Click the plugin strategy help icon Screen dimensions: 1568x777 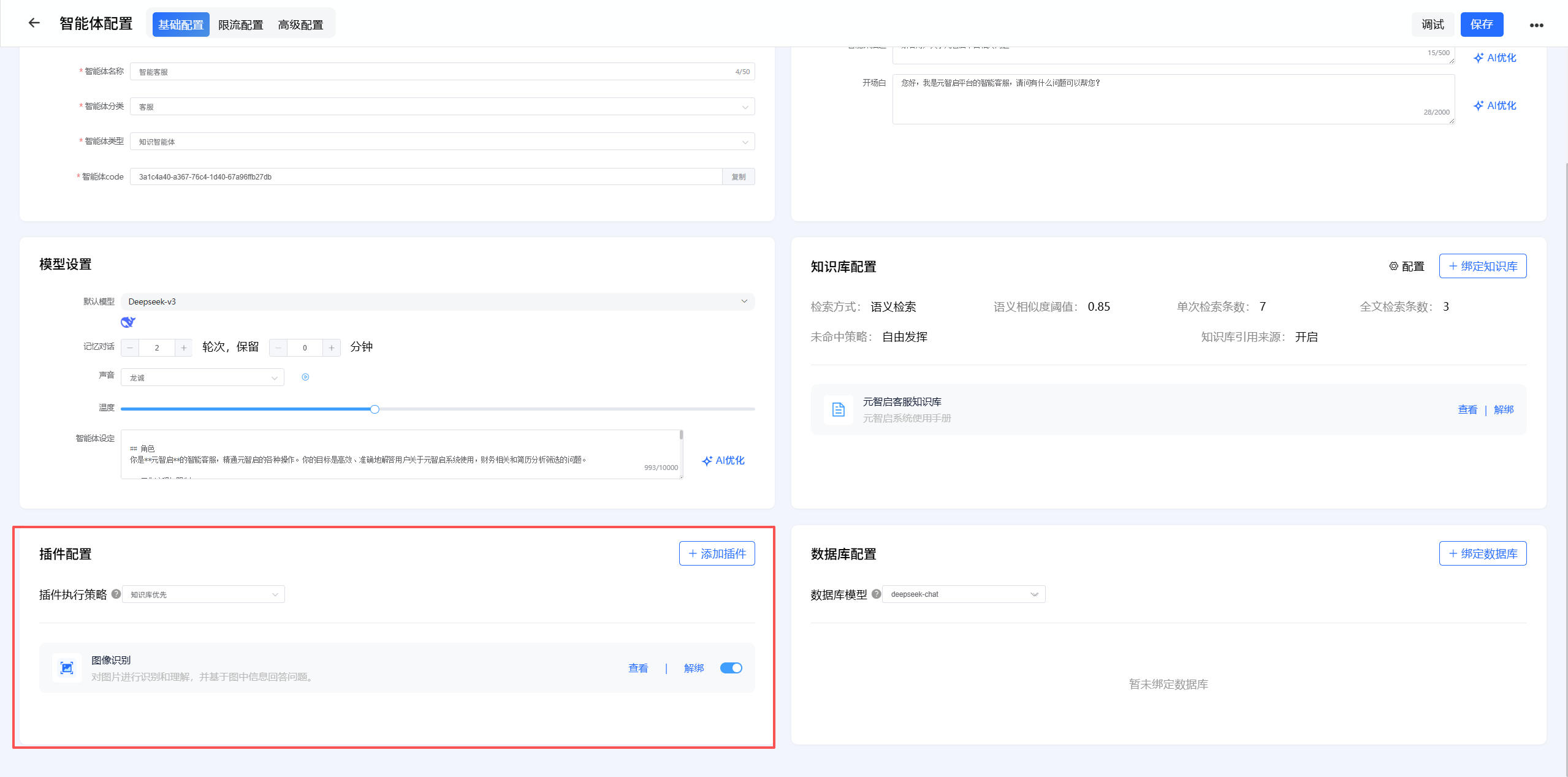point(116,594)
